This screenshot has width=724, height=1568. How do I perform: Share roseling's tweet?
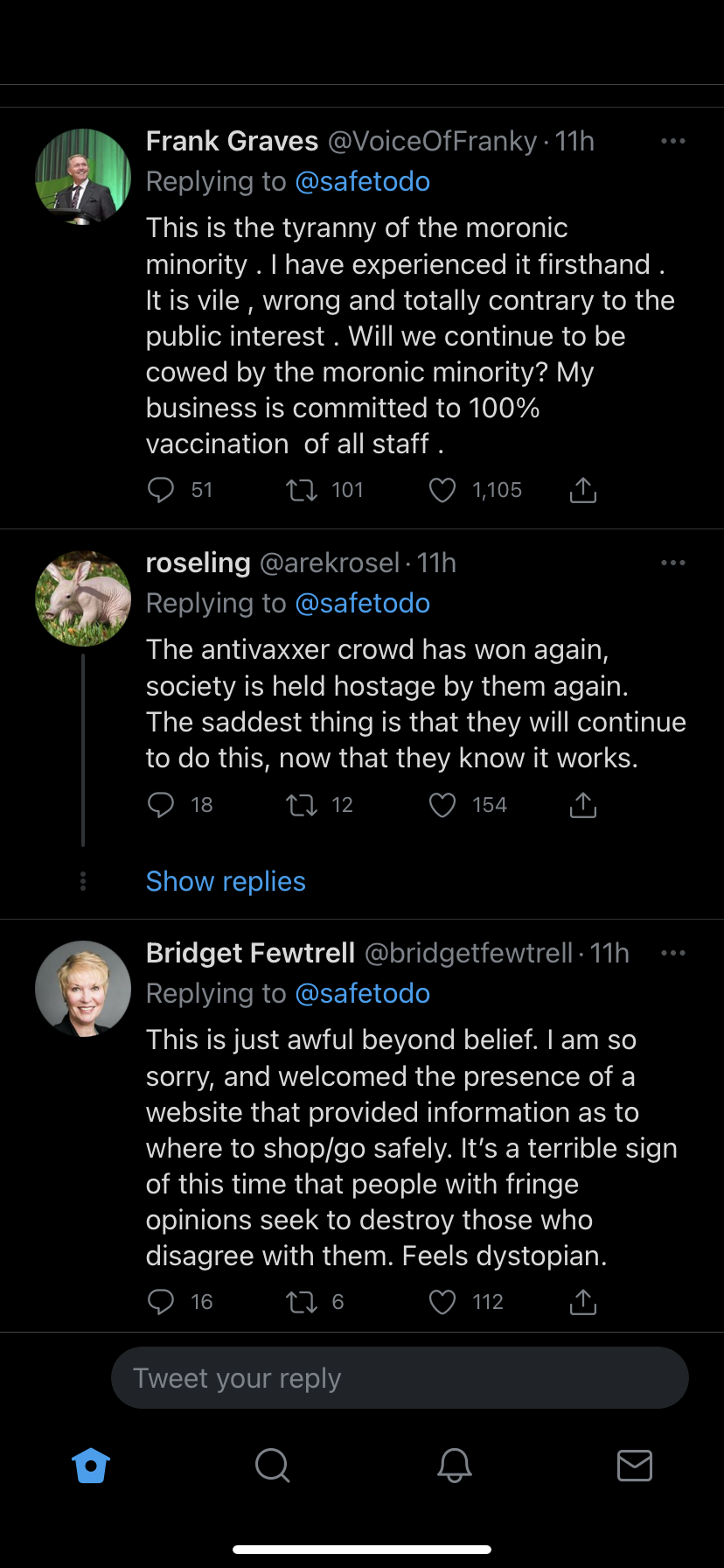pyautogui.click(x=583, y=805)
